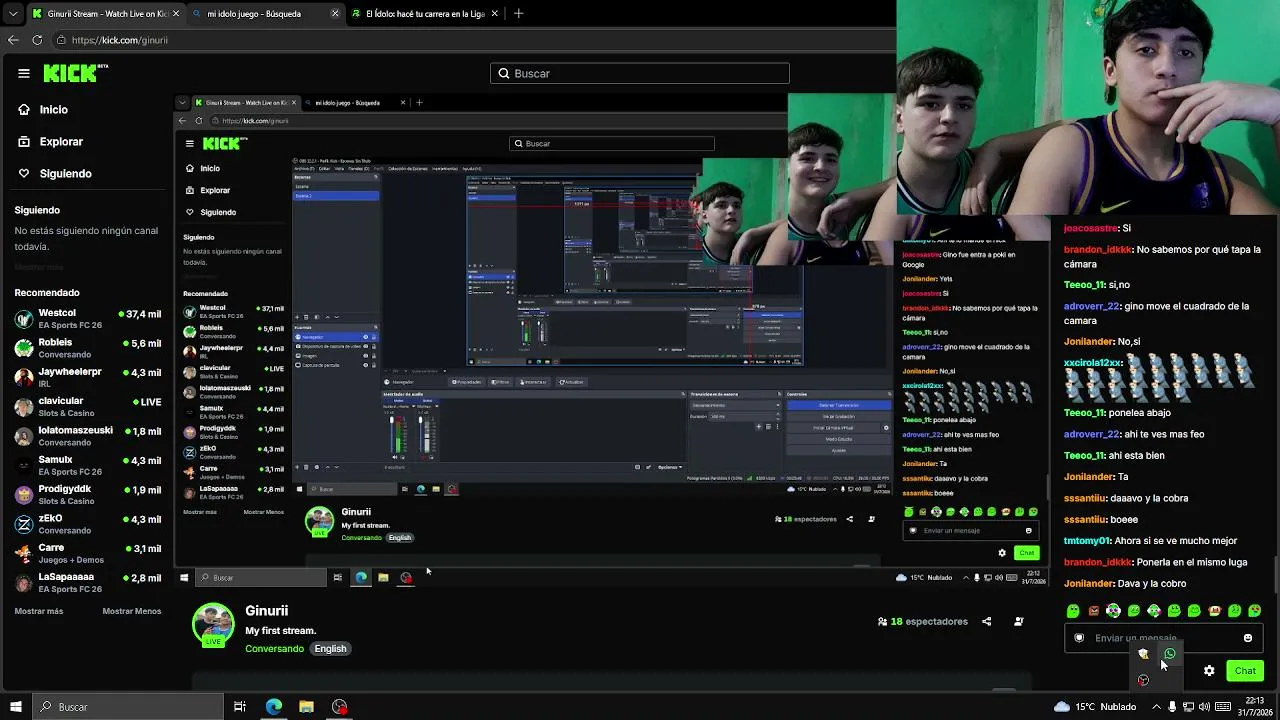Reload the page with the refresh icon
This screenshot has width=1280, height=720.
(37, 40)
